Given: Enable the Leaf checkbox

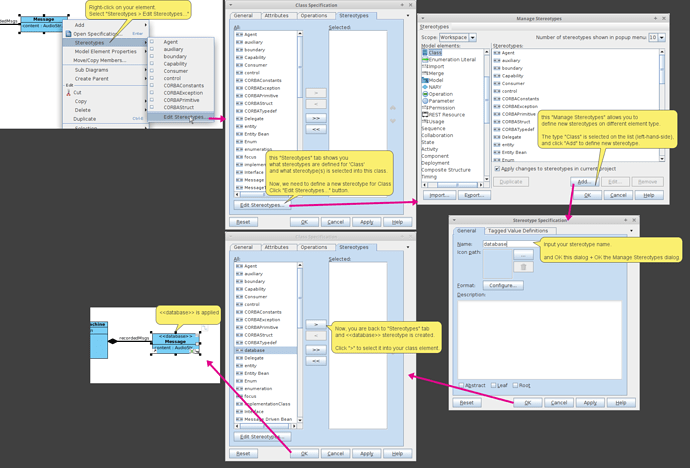Looking at the screenshot, I should click(493, 385).
